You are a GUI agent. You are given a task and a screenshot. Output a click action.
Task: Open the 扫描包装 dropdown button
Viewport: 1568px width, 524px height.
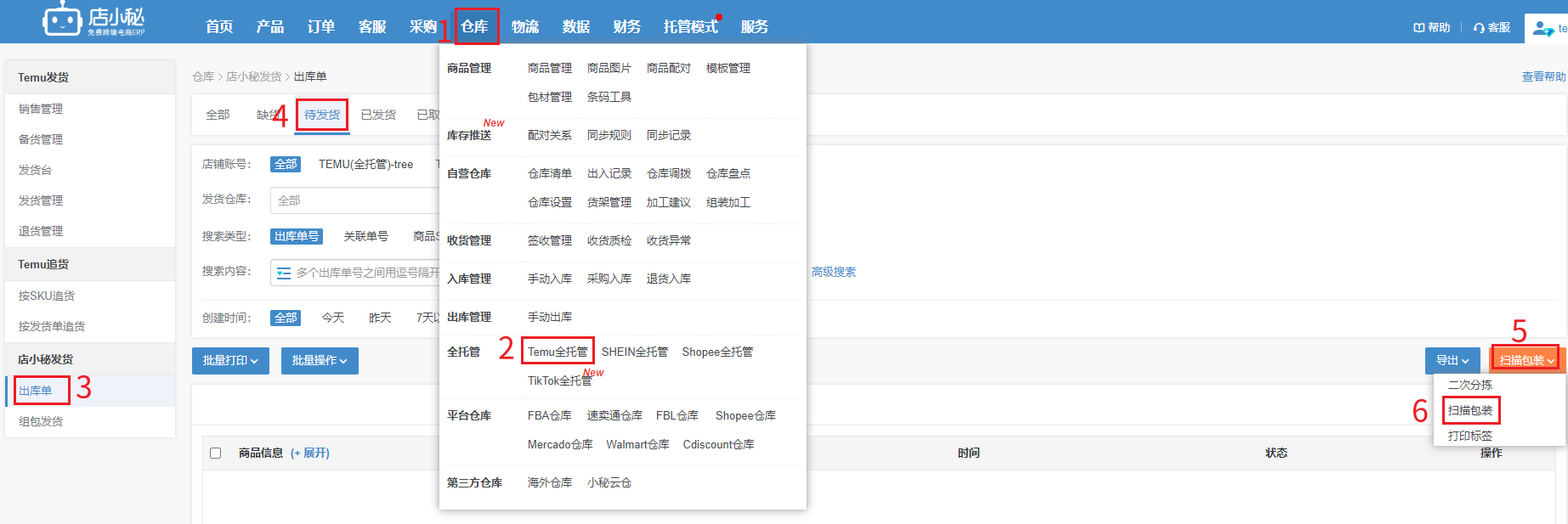tap(1527, 361)
